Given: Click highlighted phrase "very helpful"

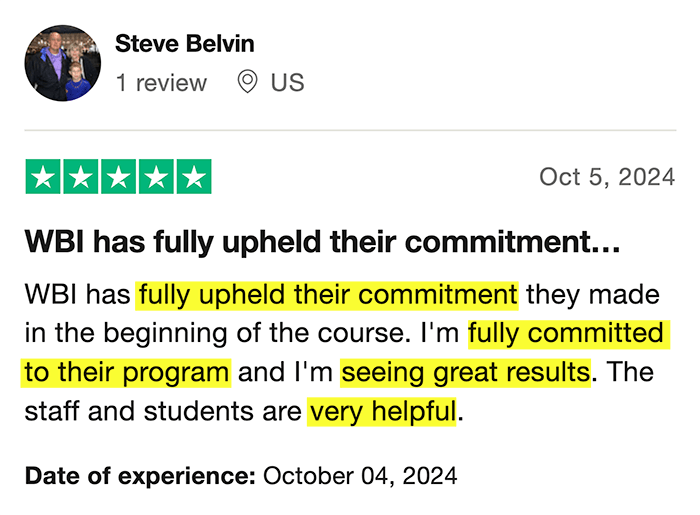Looking at the screenshot, I should pyautogui.click(x=382, y=411).
